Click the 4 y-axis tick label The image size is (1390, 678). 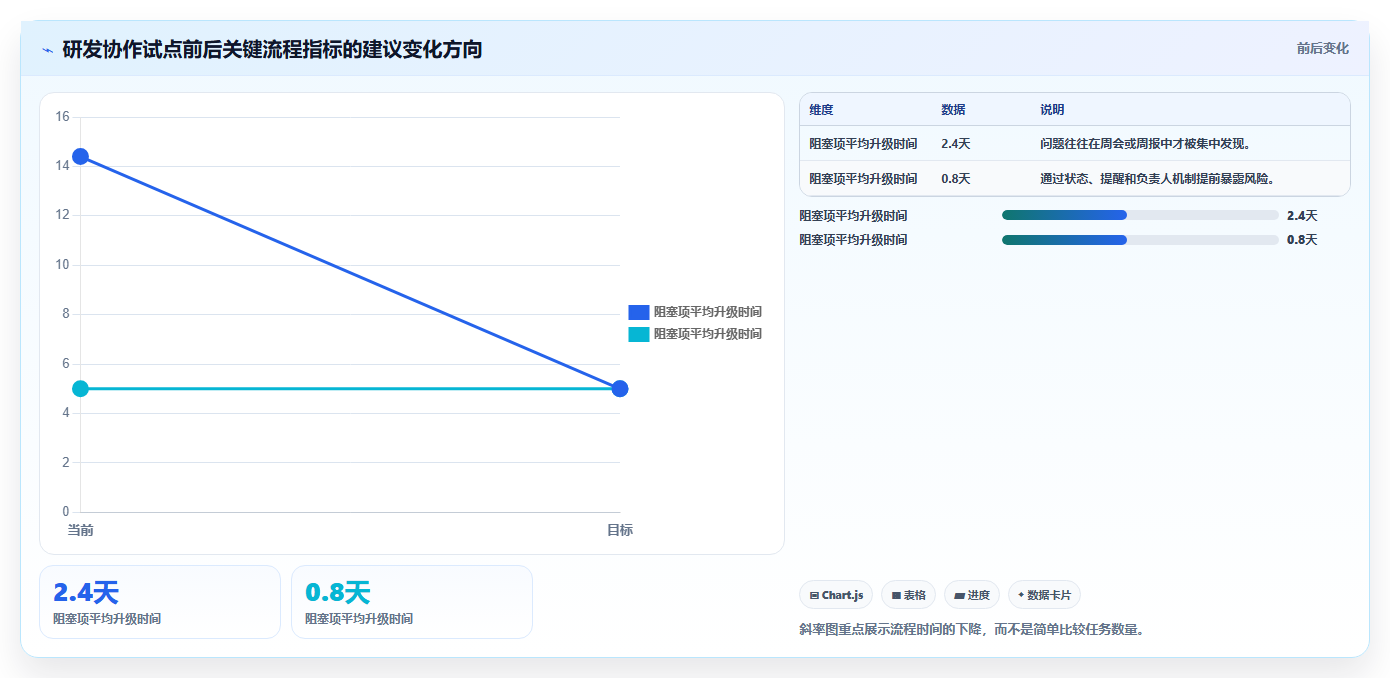[x=65, y=413]
